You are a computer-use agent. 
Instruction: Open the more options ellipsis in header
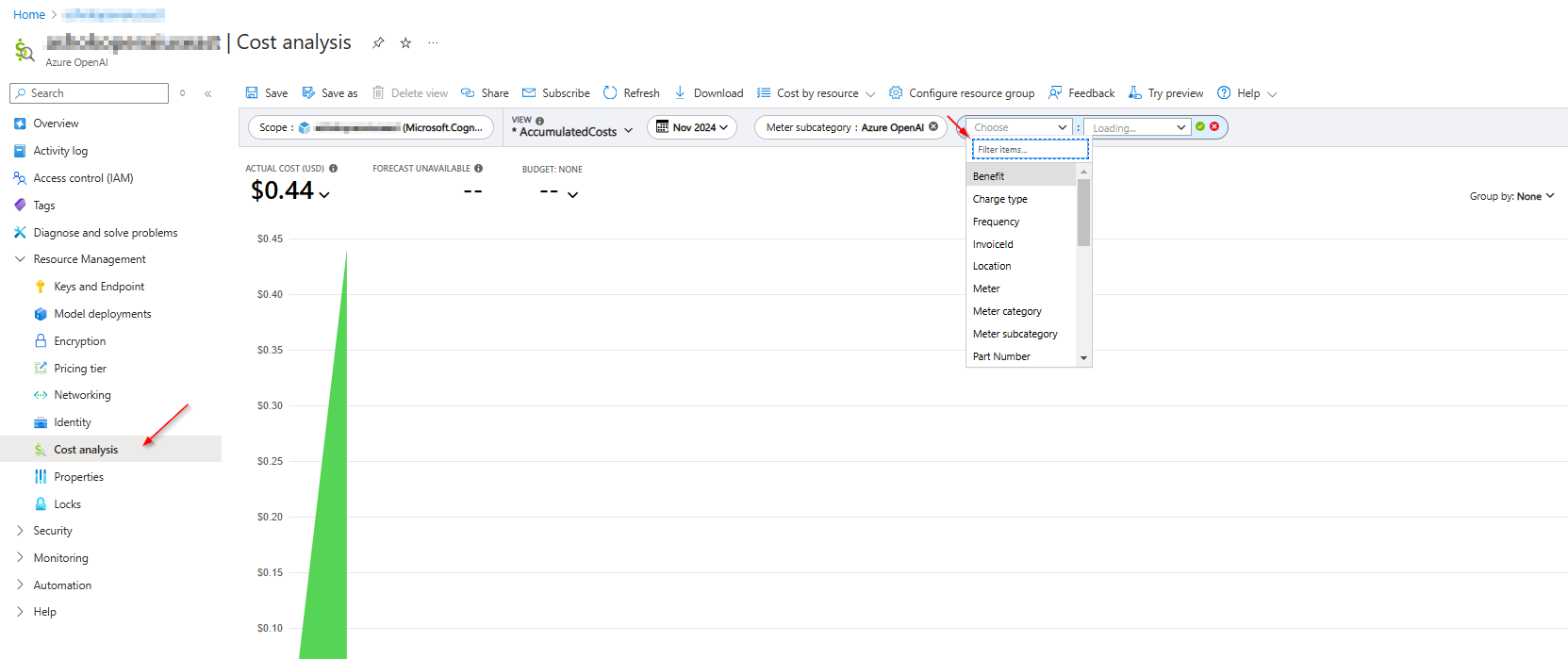tap(433, 42)
